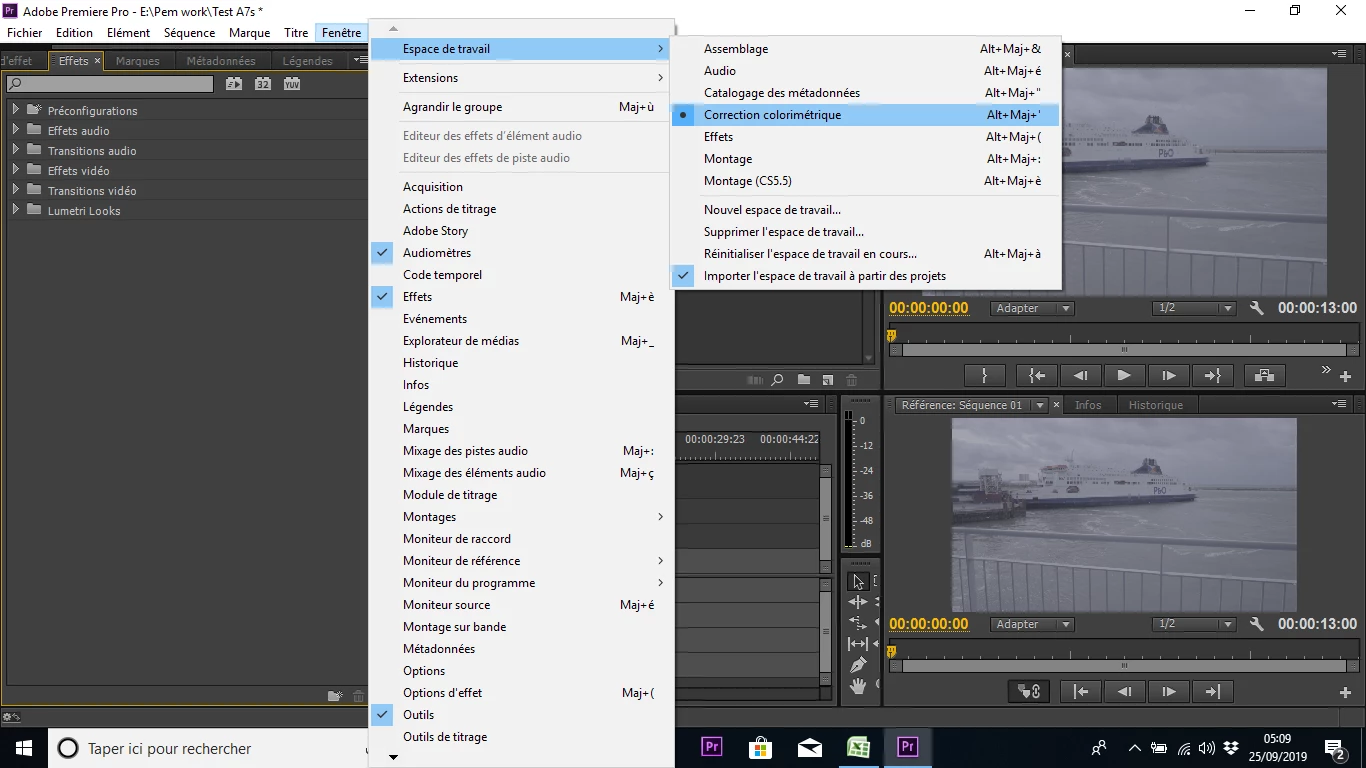Open upper monitor wrench settings
The width and height of the screenshot is (1366, 768).
click(1257, 308)
